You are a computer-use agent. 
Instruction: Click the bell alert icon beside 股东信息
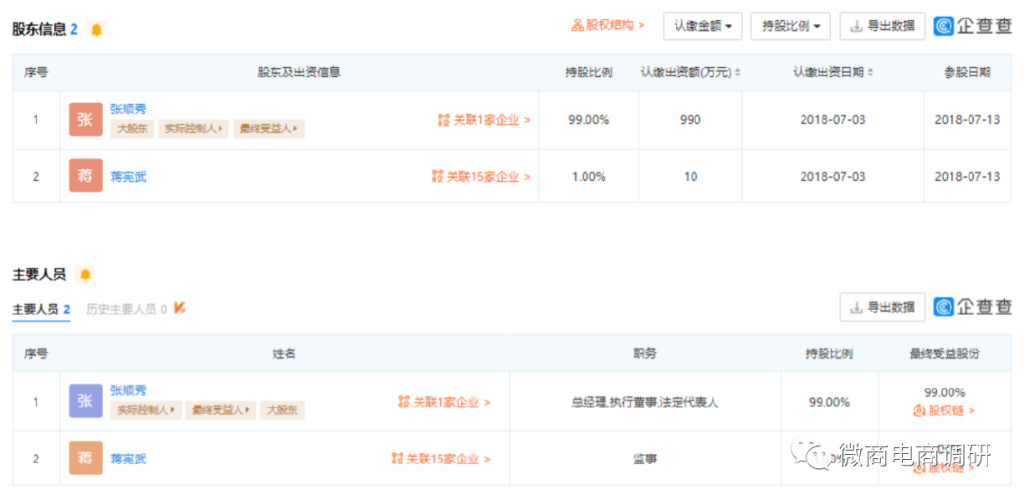97,29
